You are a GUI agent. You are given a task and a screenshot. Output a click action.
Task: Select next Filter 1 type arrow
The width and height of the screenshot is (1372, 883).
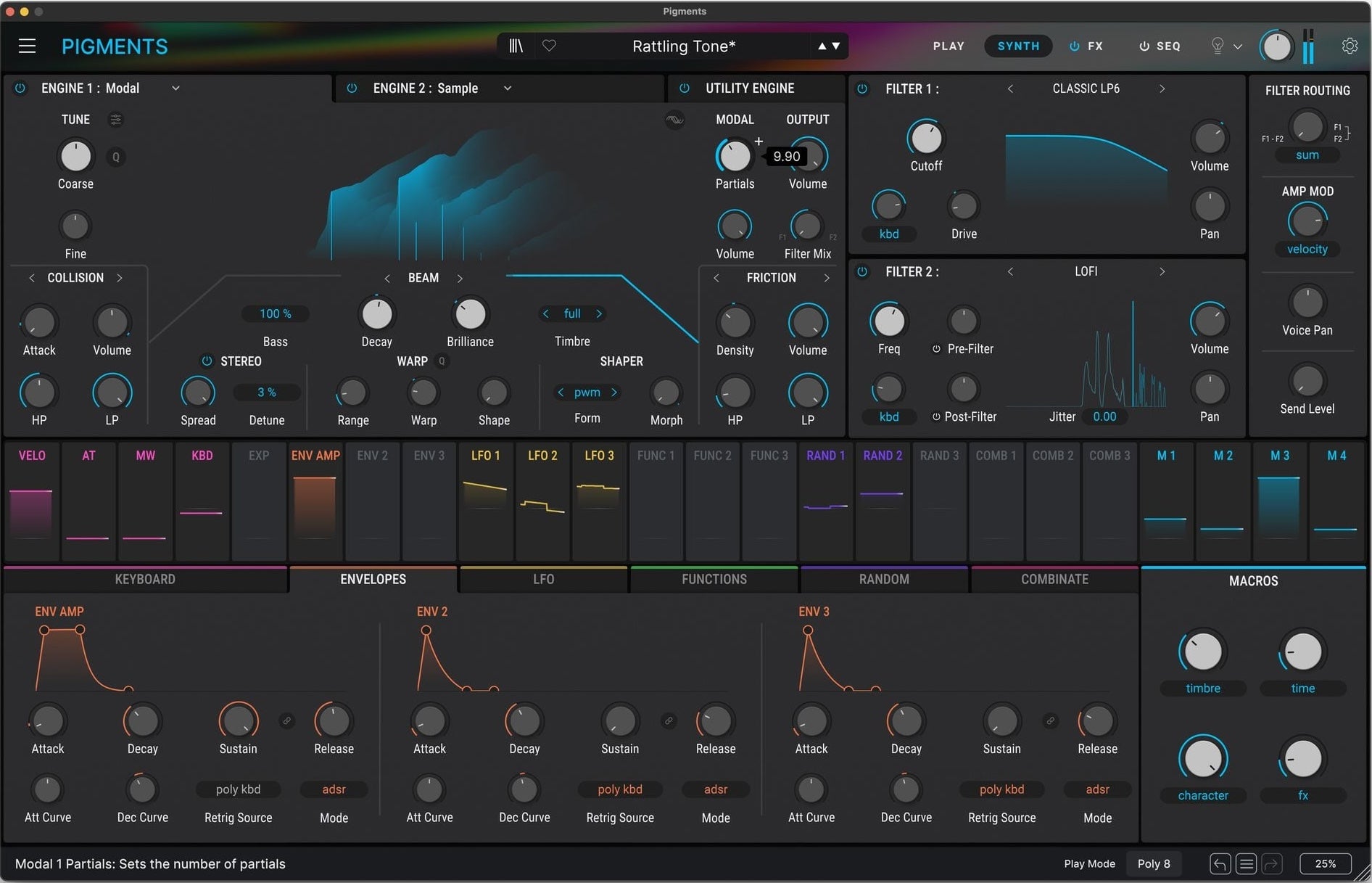1162,89
